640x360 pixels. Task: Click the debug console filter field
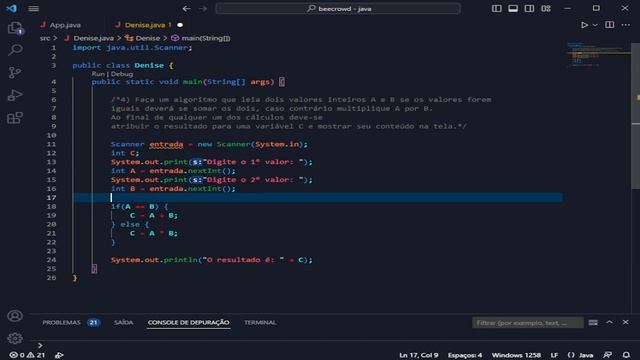pyautogui.click(x=528, y=323)
